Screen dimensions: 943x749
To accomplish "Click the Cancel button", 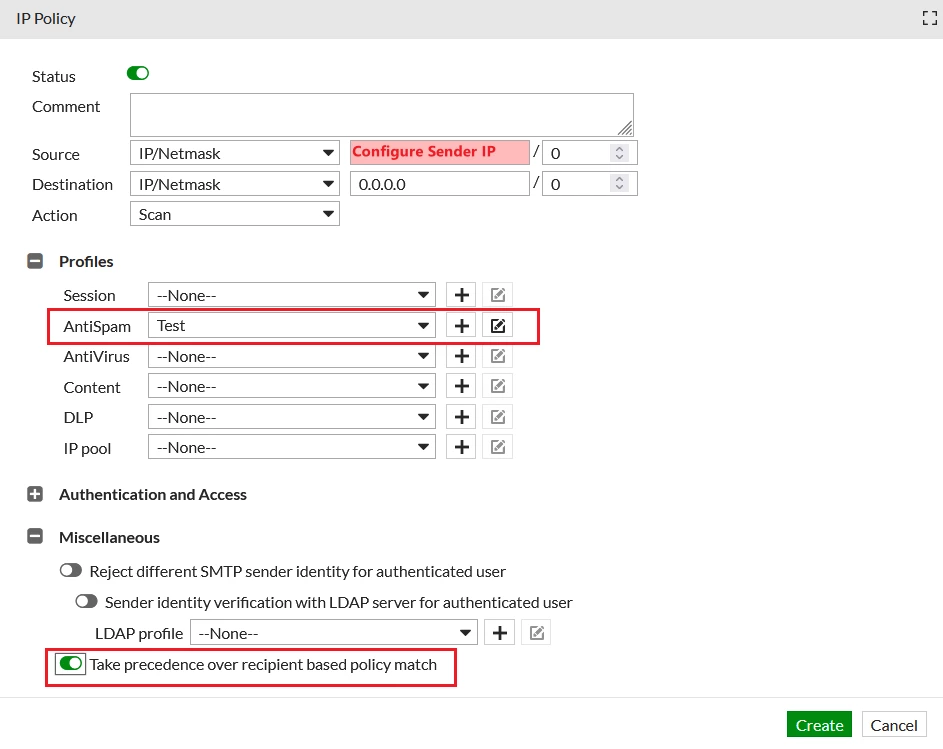I will tap(894, 725).
